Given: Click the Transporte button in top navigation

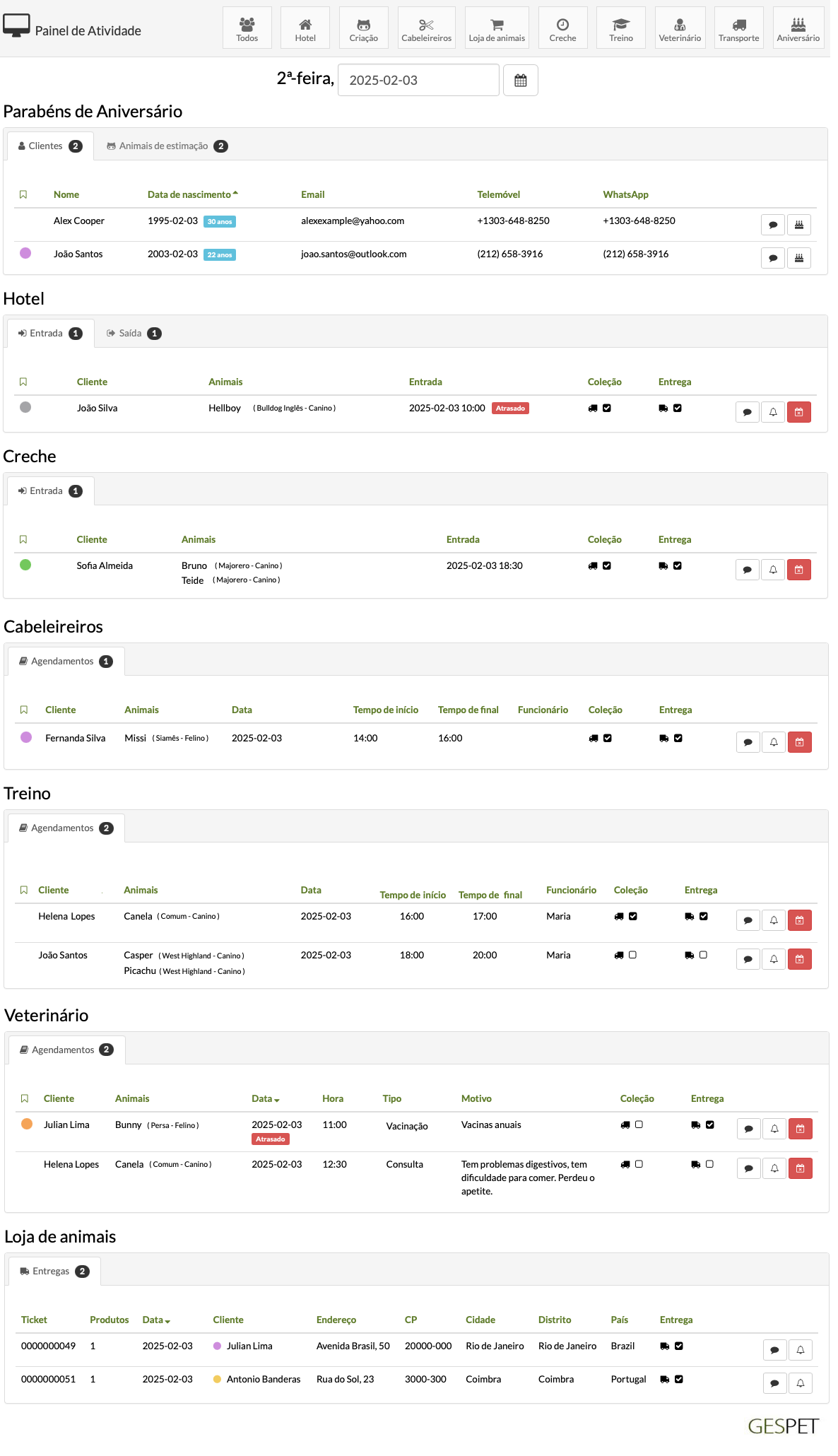Looking at the screenshot, I should [x=738, y=28].
